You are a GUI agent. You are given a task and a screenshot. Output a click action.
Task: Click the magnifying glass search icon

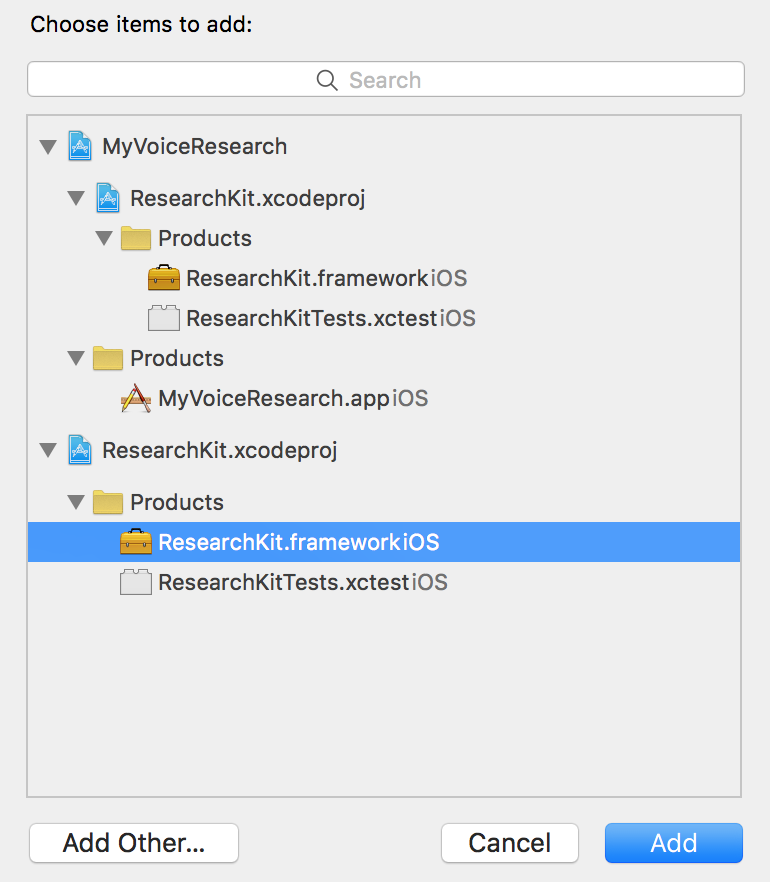(x=327, y=80)
